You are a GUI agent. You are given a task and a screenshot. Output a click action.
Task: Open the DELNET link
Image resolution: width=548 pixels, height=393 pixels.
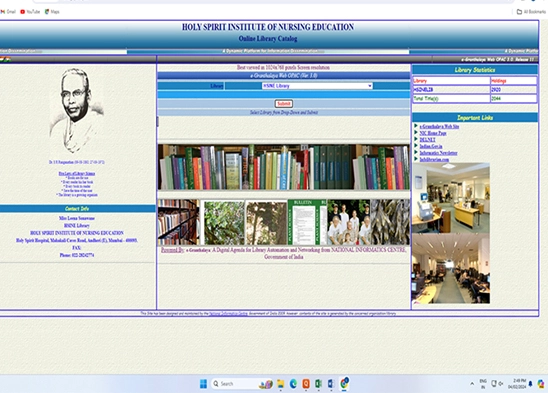(427, 140)
